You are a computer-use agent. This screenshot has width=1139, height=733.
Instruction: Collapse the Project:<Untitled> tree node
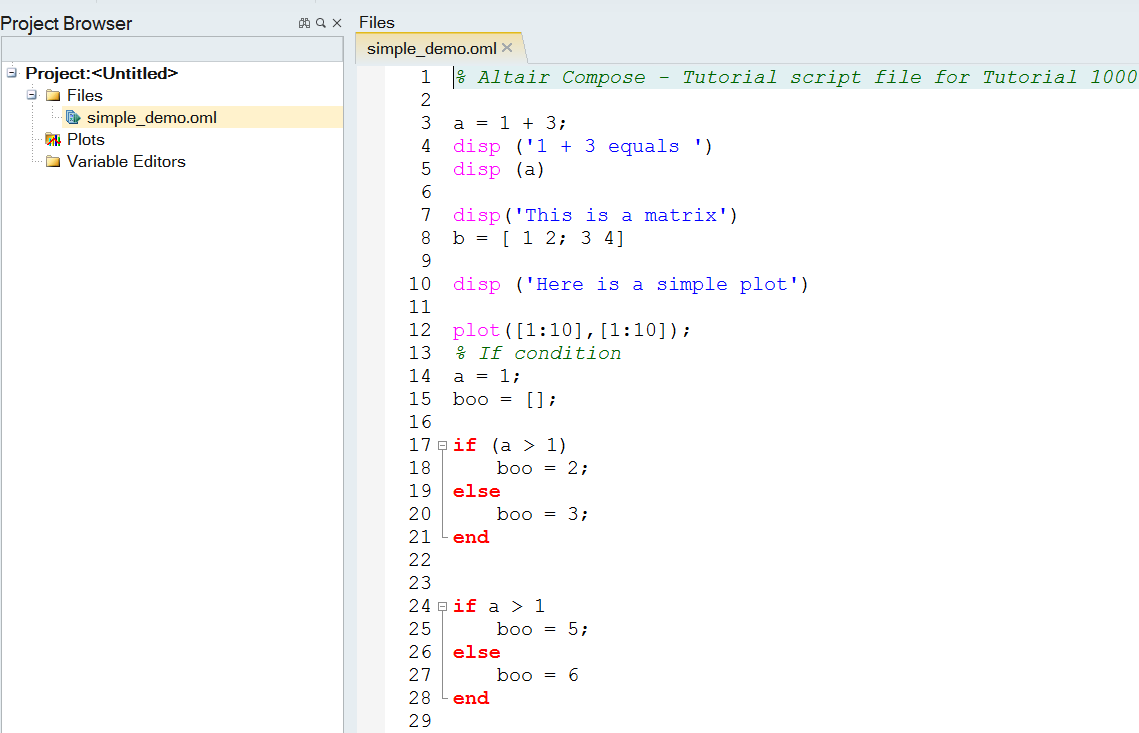12,73
